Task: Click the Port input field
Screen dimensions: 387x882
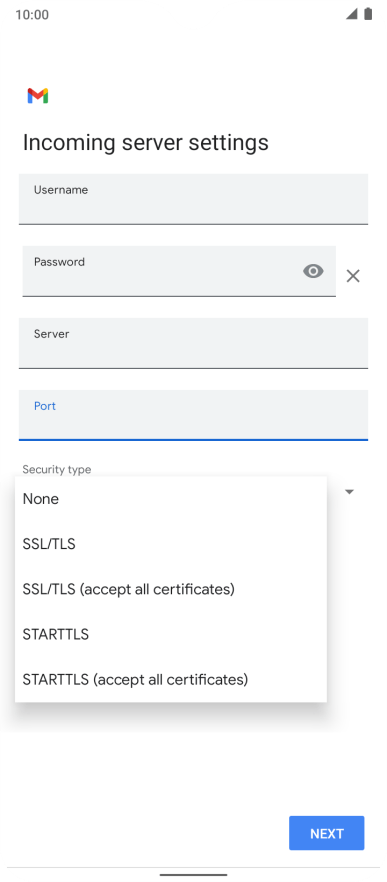Action: tap(194, 415)
